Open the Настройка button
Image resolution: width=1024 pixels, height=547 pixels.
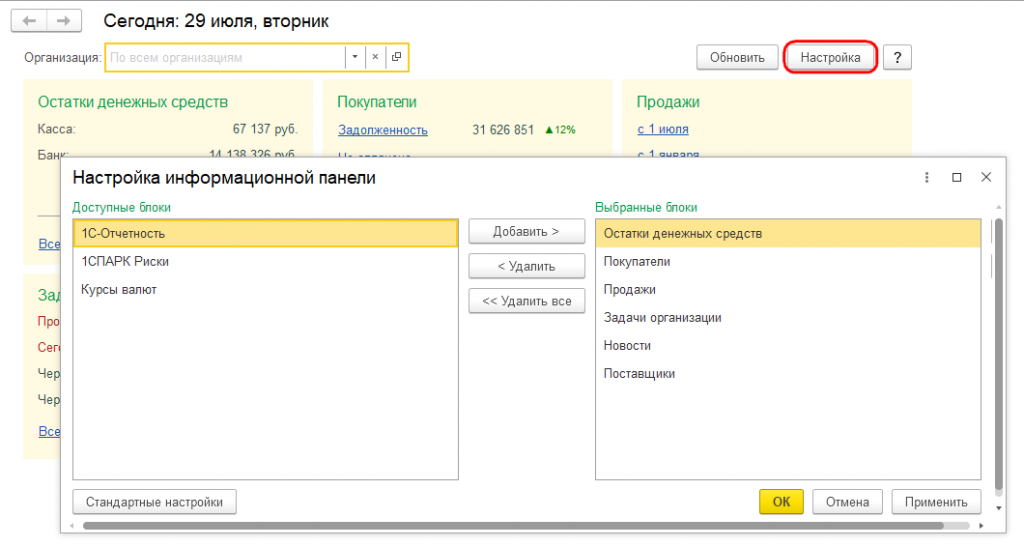pos(830,57)
